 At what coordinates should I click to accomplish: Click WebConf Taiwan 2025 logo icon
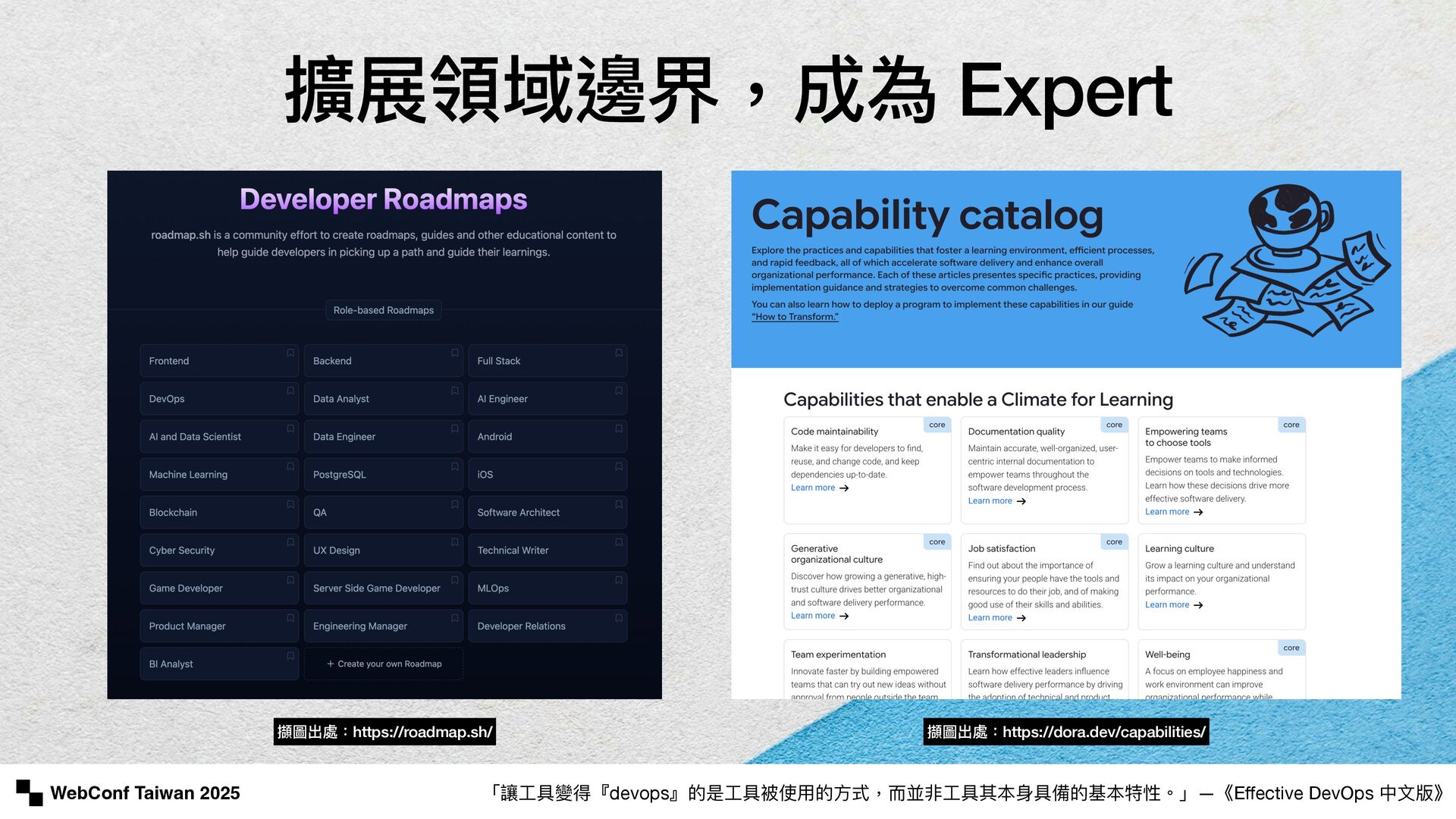pos(30,792)
